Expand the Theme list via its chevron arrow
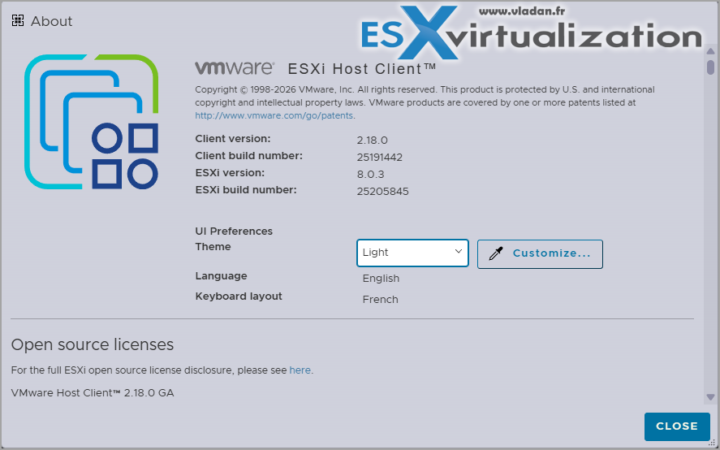The image size is (720, 450). [458, 252]
